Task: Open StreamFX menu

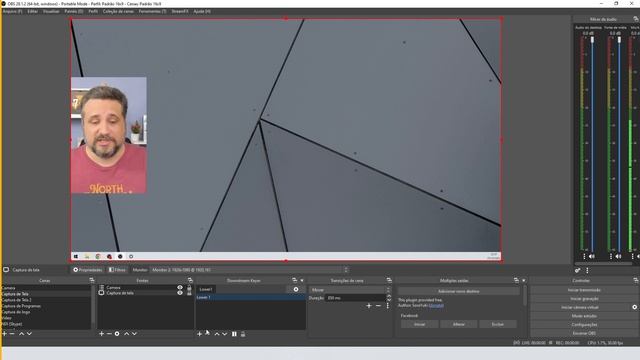Action: 180,11
